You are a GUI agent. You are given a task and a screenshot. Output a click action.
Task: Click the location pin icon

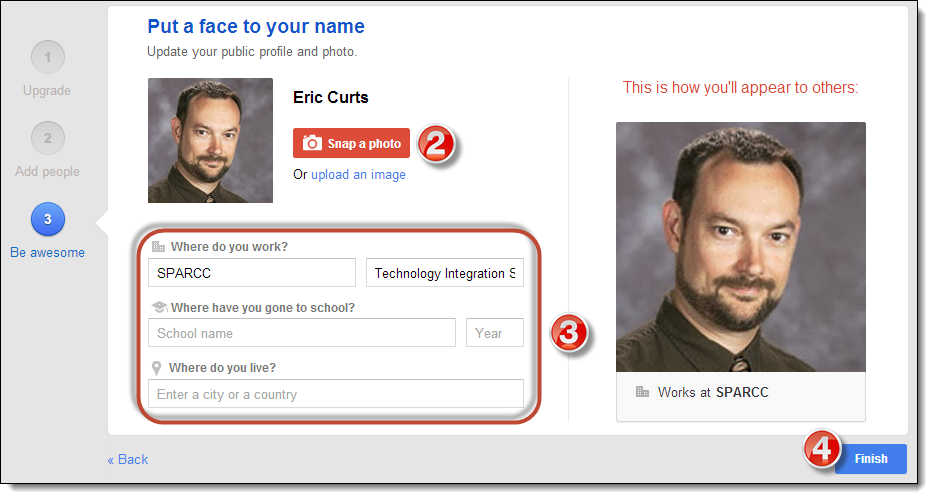coord(156,368)
